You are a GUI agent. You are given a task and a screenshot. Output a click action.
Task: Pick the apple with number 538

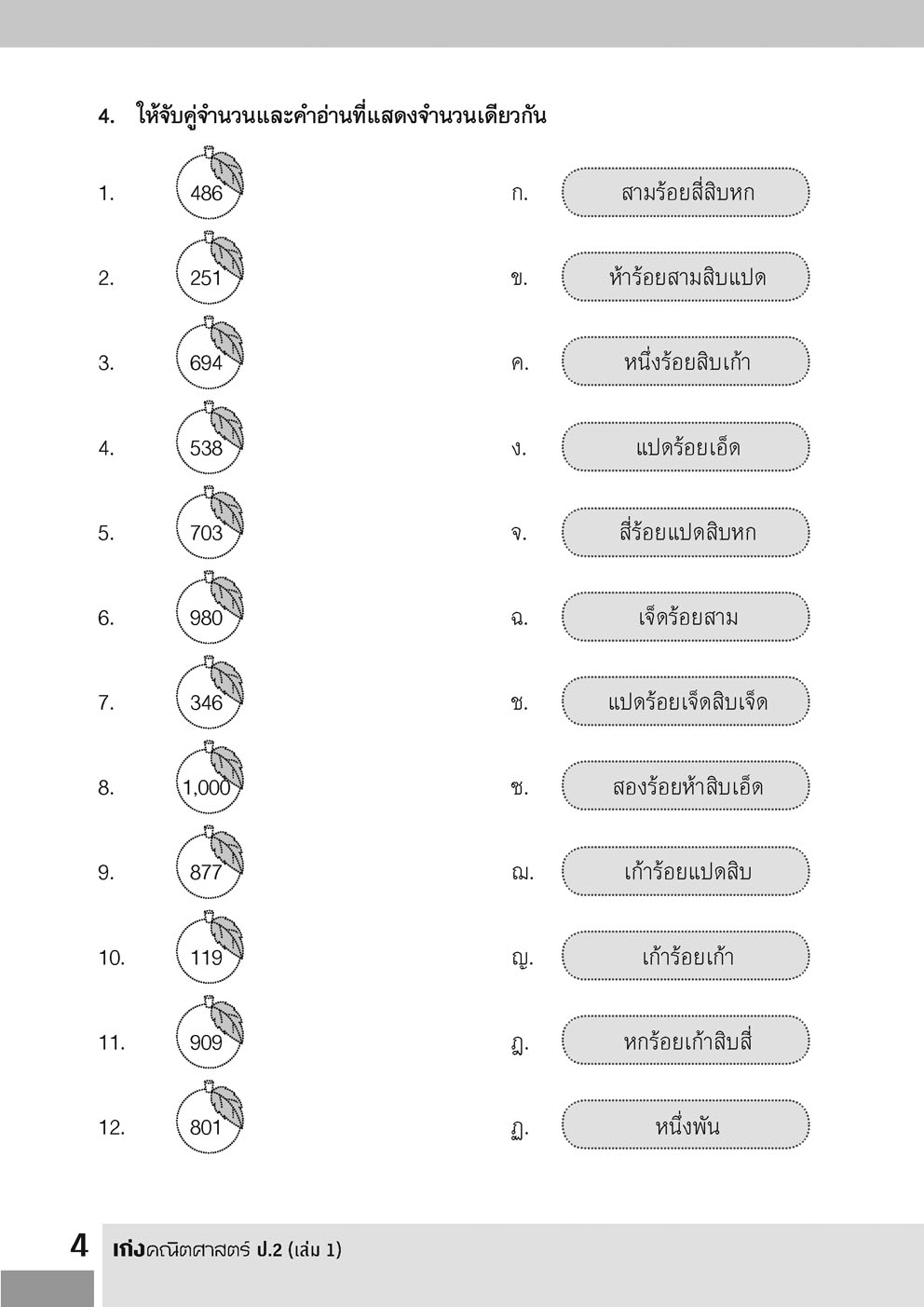(x=208, y=445)
